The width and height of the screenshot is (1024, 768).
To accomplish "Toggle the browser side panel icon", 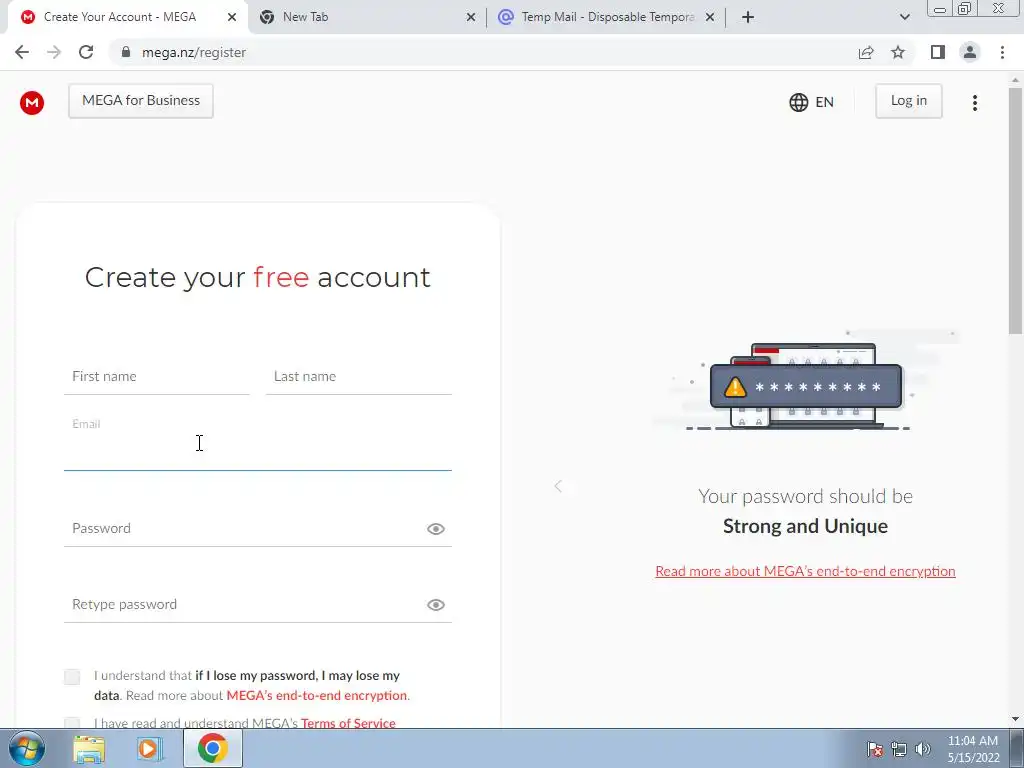I will tap(938, 52).
